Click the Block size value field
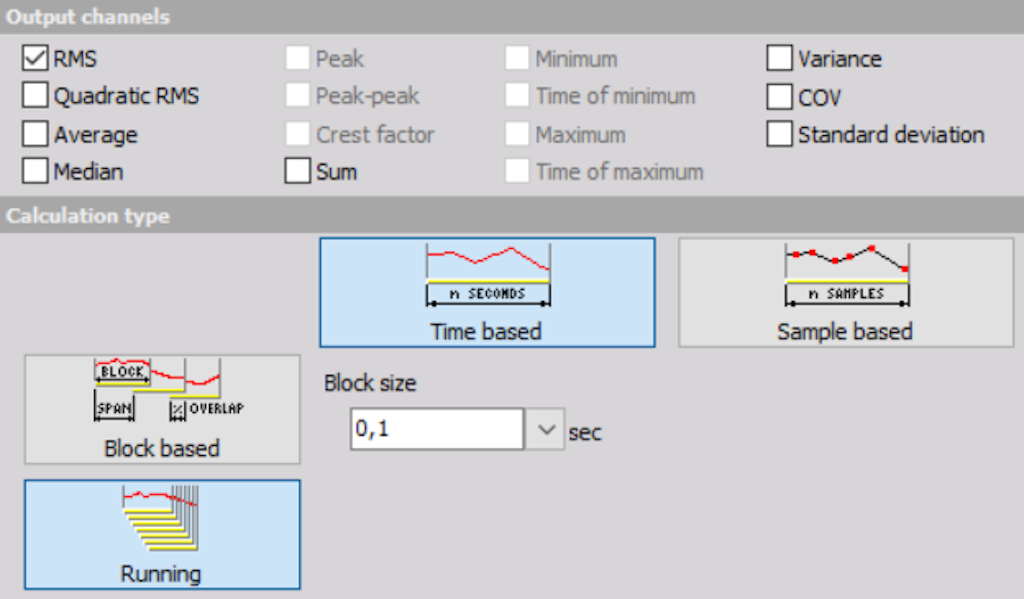This screenshot has width=1024, height=599. coord(437,429)
